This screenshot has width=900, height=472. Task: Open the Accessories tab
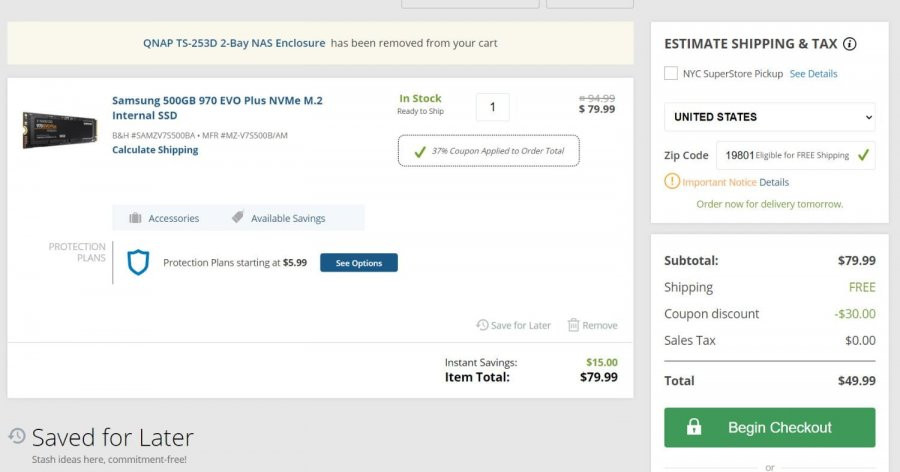click(x=164, y=218)
